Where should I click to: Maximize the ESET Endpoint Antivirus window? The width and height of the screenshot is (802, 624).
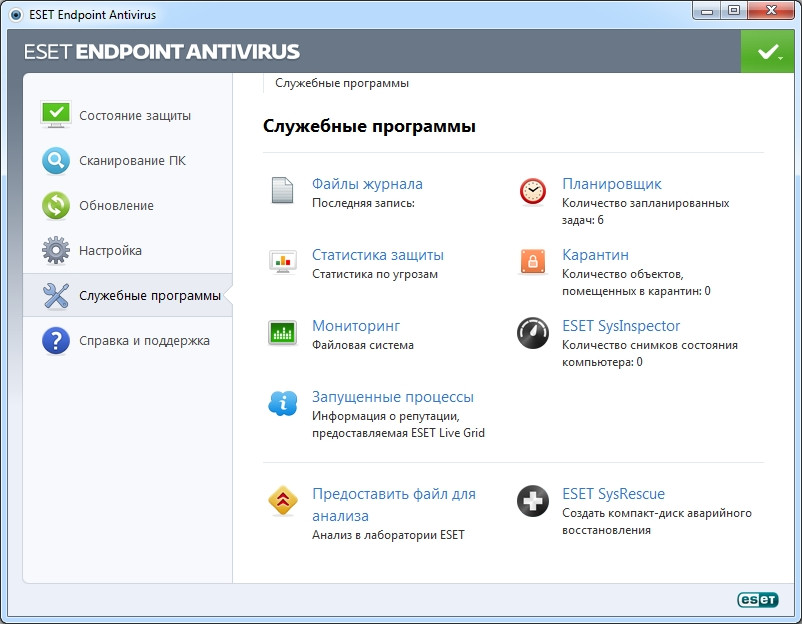[734, 11]
